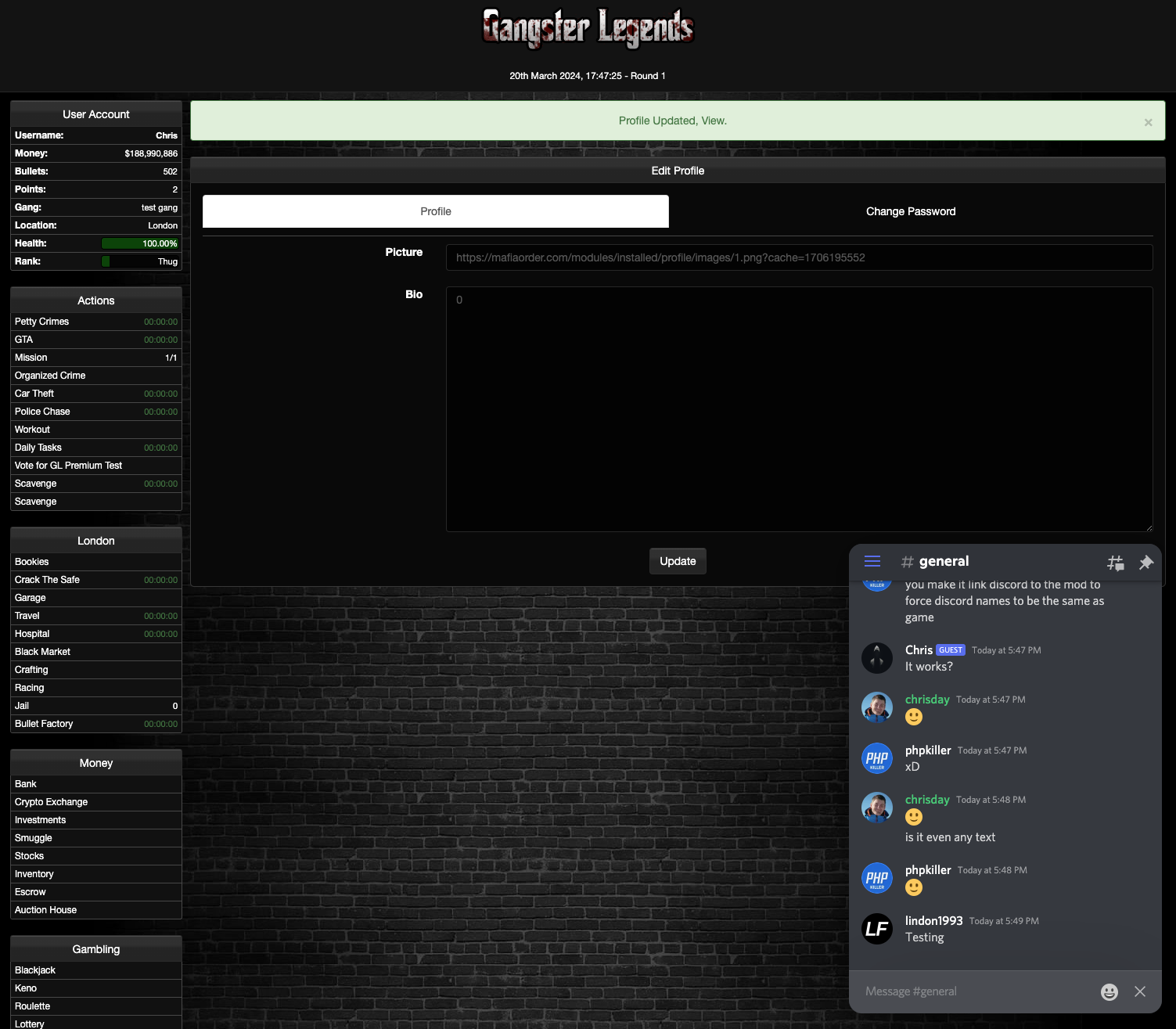Click into the Bio text area
The height and width of the screenshot is (1029, 1176).
798,408
